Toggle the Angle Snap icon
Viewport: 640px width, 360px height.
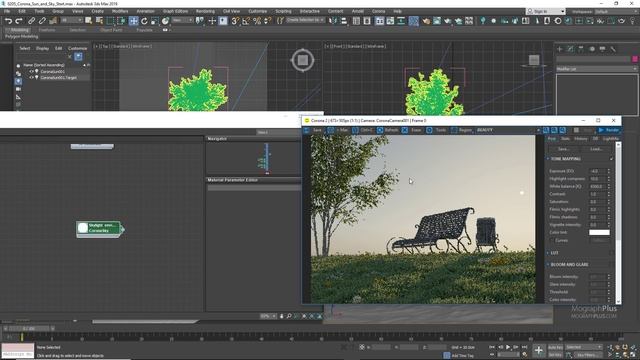tap(246, 21)
